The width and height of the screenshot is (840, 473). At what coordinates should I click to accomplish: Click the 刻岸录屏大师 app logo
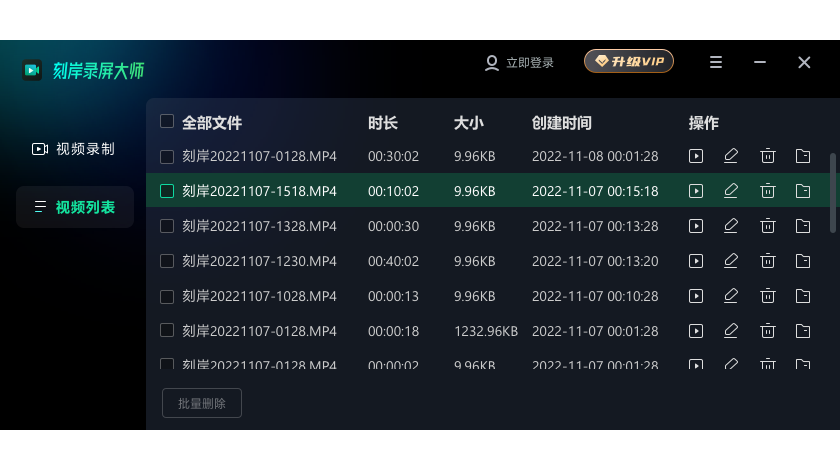(32, 70)
